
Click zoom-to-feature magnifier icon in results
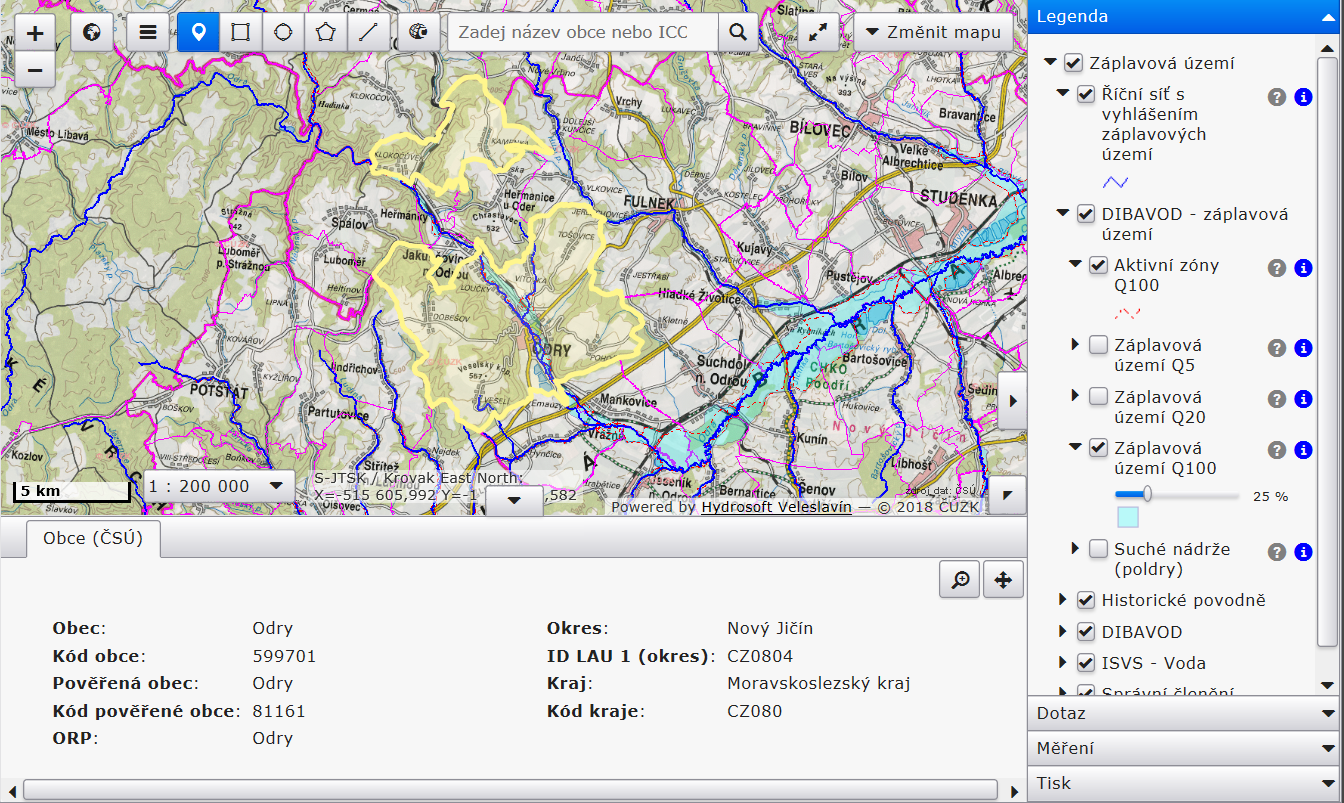(x=960, y=579)
